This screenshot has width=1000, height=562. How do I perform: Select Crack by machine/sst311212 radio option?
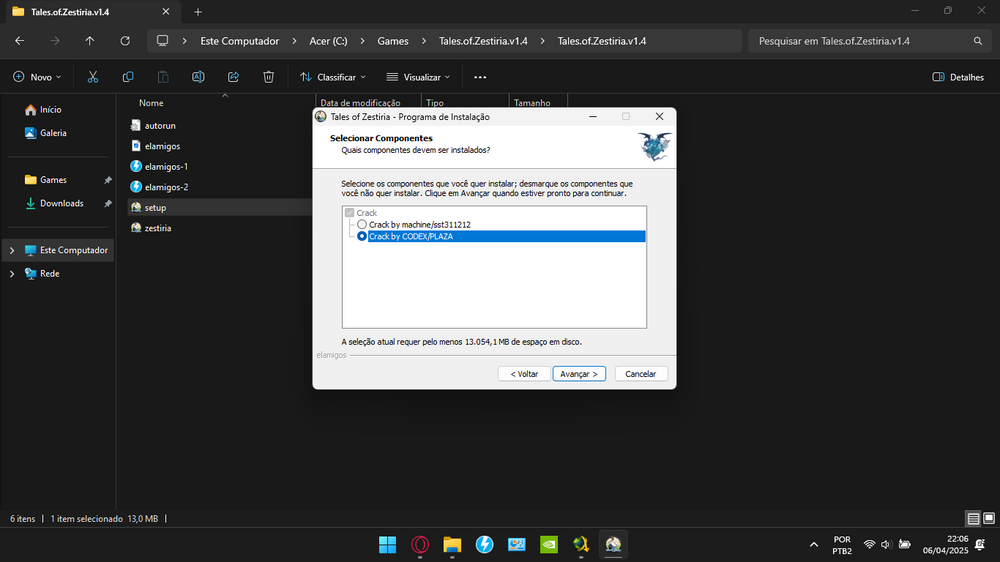click(x=362, y=225)
